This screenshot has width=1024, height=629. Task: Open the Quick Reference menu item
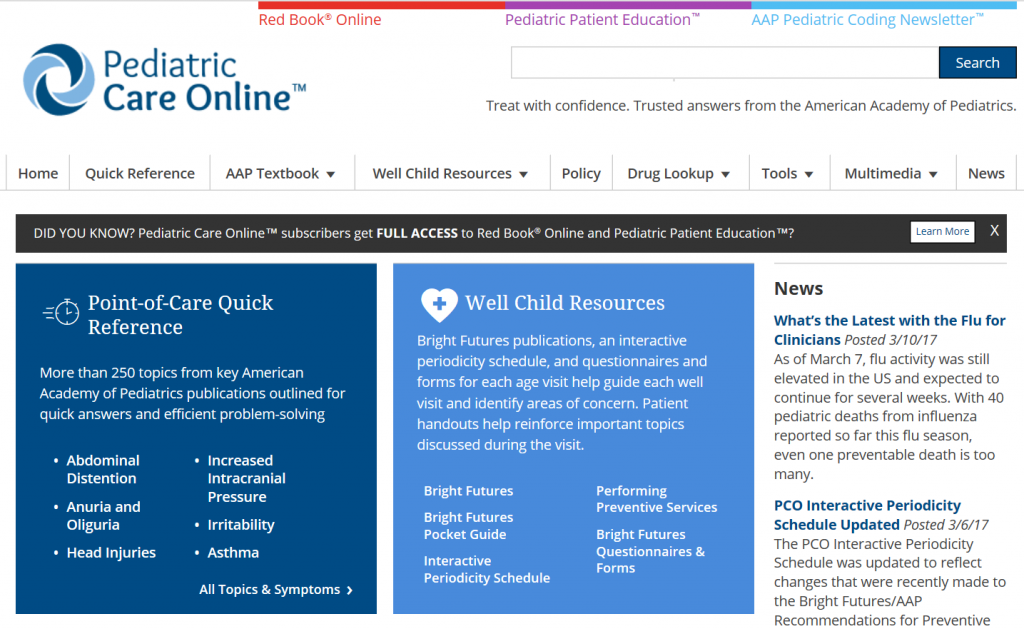pos(140,173)
